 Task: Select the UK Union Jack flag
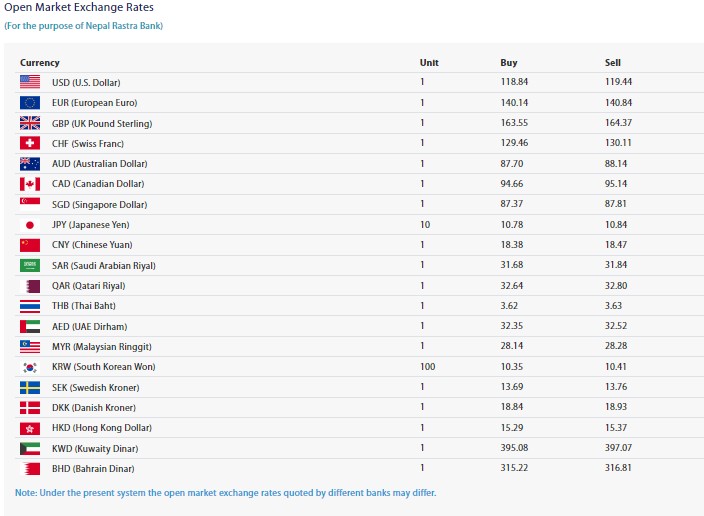pos(30,123)
